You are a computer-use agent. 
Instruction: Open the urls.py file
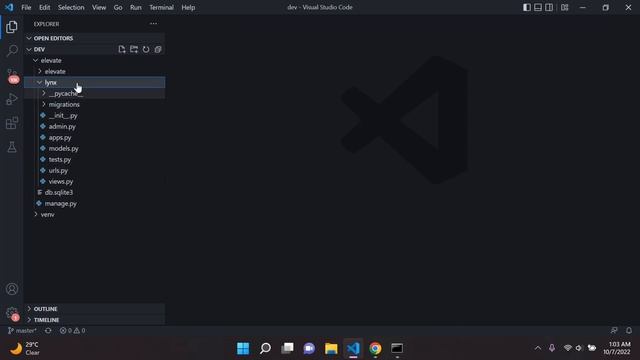coord(94,171)
